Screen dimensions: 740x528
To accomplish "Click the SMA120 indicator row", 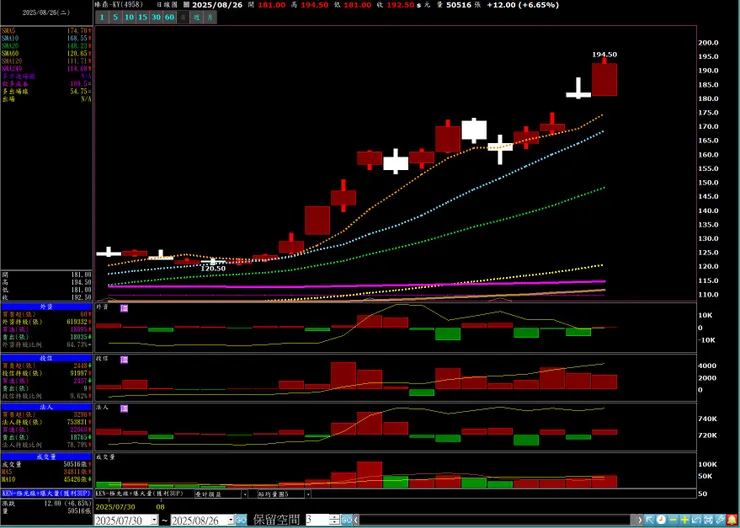I will point(46,61).
